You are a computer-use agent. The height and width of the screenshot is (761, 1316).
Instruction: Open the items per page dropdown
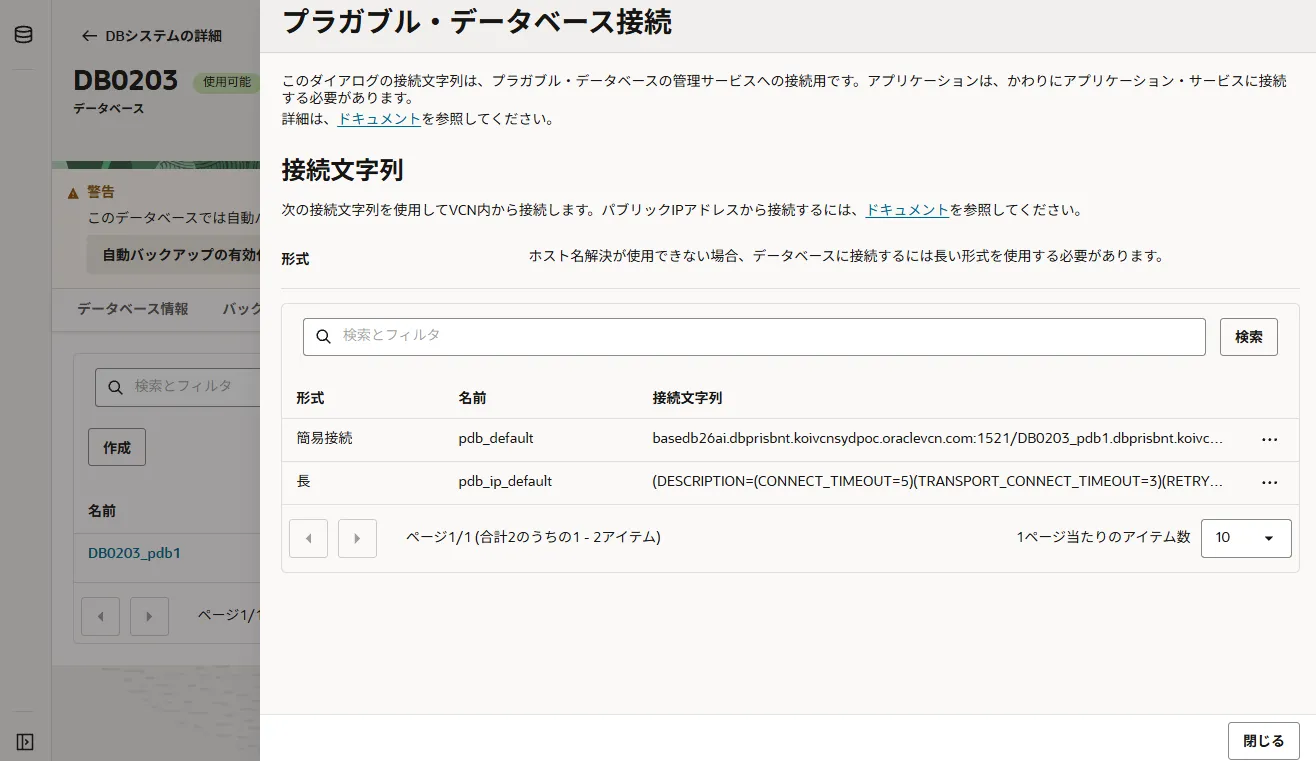pos(1245,538)
